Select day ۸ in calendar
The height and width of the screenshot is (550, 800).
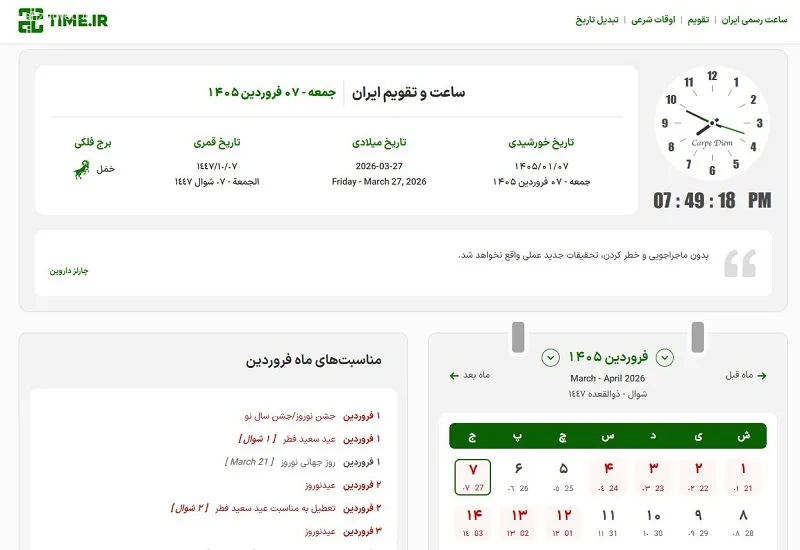coord(743,522)
